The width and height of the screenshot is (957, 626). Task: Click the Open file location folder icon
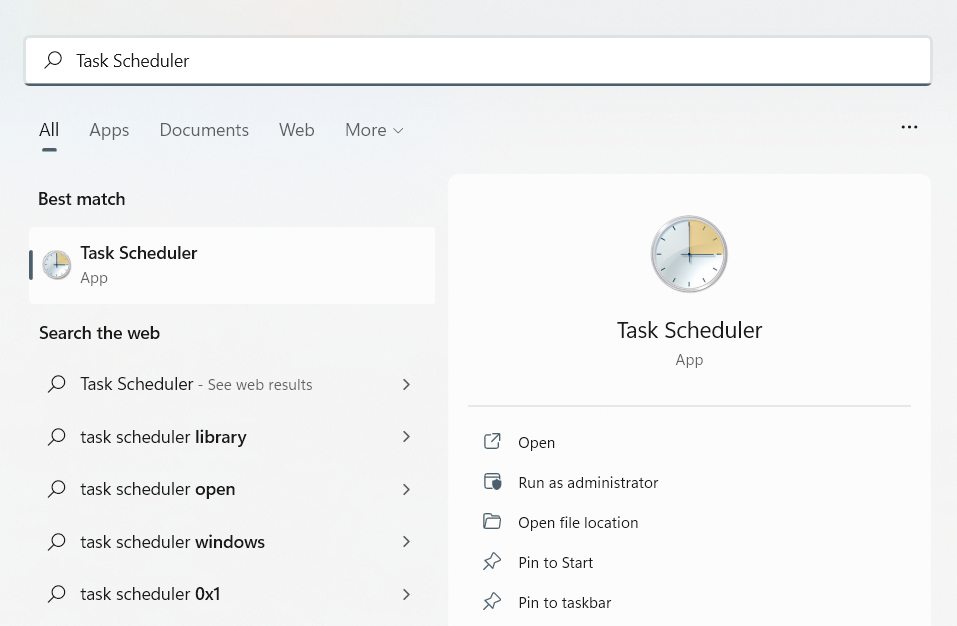tap(492, 522)
